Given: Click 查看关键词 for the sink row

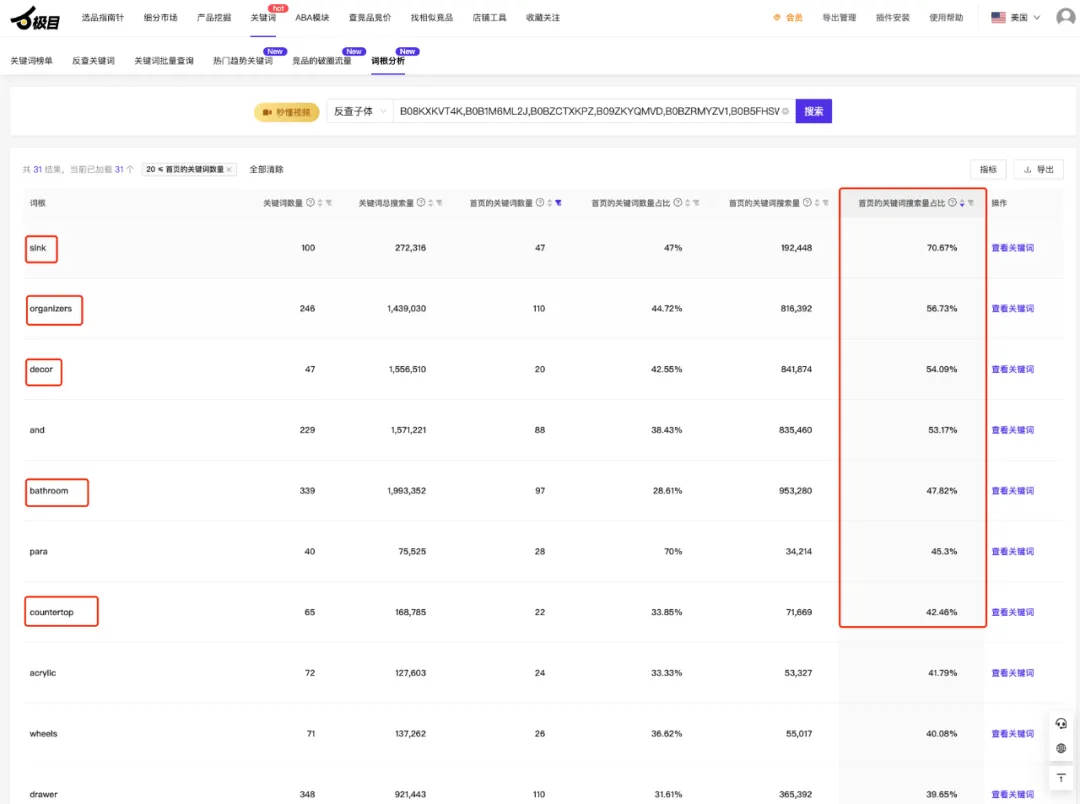Looking at the screenshot, I should coord(1012,248).
